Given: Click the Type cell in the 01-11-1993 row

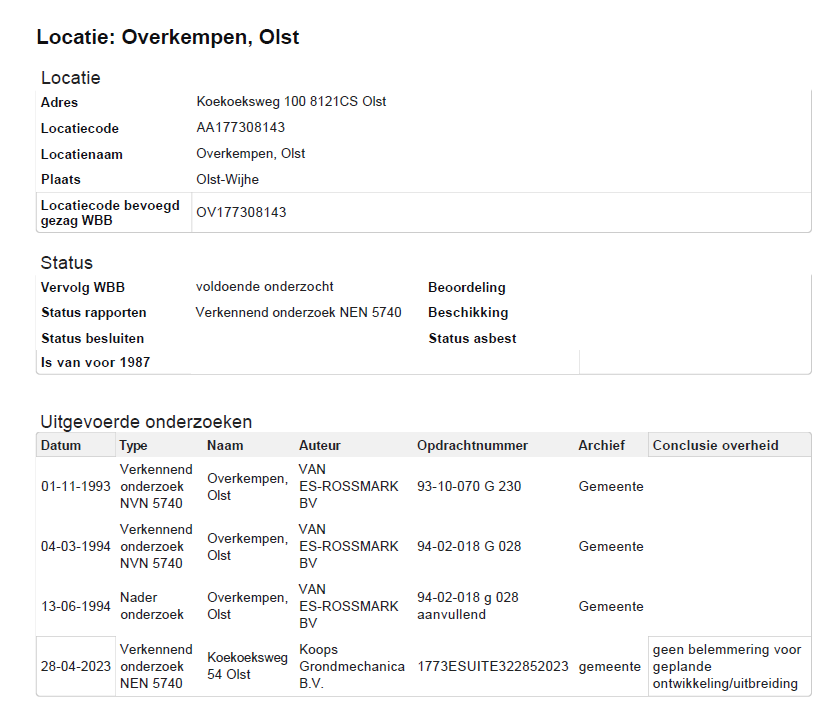Looking at the screenshot, I should [156, 486].
